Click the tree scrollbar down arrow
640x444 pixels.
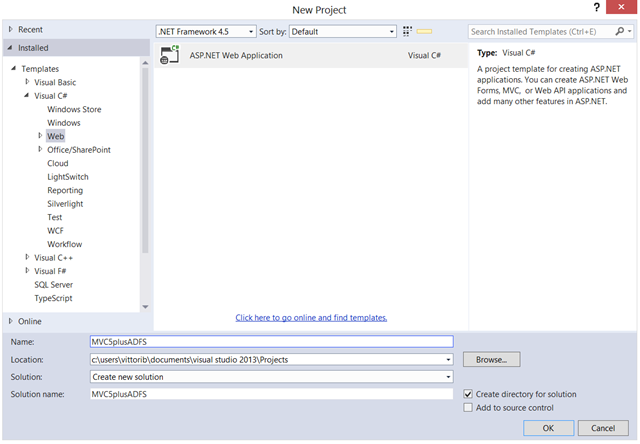point(145,306)
